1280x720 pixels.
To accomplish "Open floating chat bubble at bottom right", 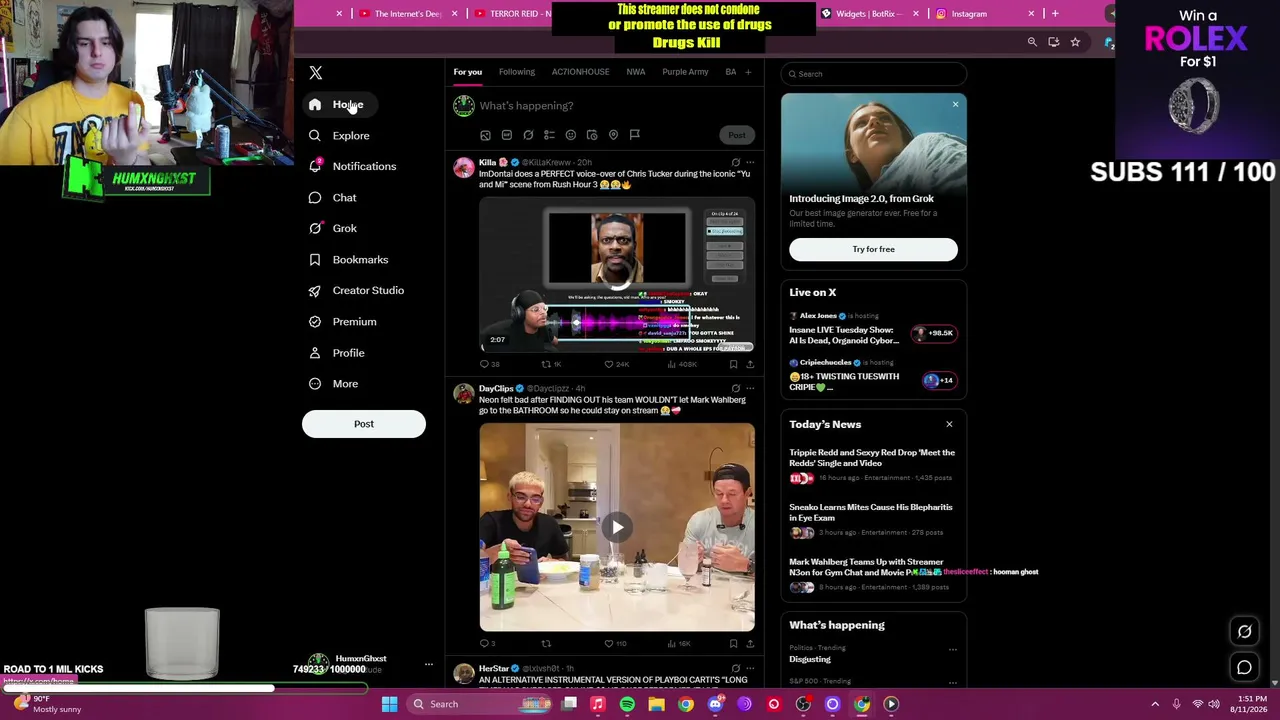I will pos(1245,667).
